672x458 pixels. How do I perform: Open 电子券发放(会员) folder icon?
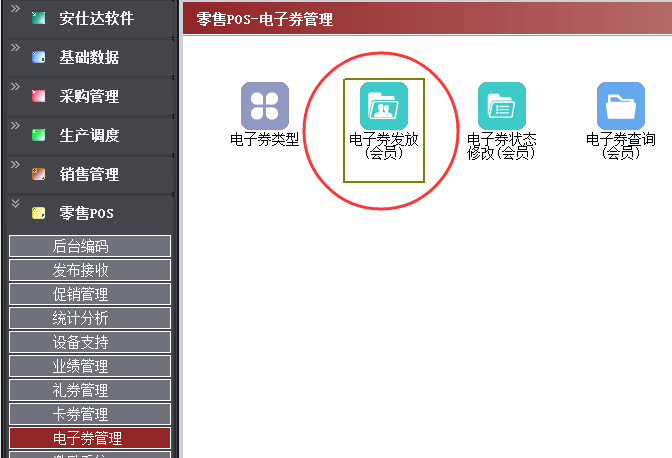[x=384, y=106]
